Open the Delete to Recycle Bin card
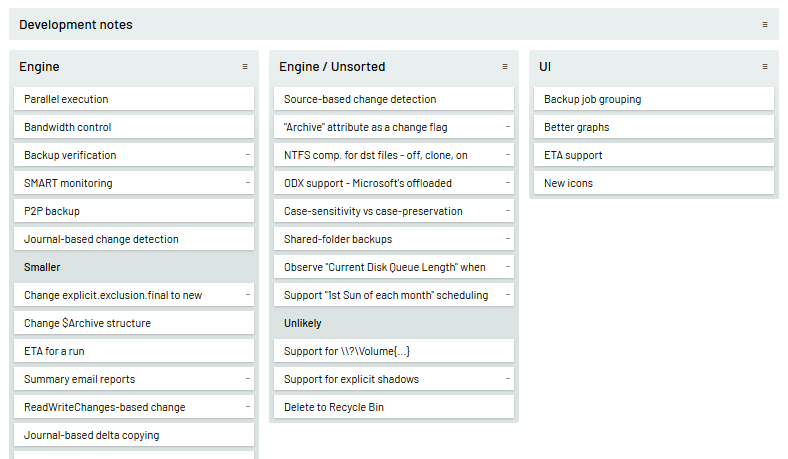Screen dimensions: 788x459 pos(394,407)
